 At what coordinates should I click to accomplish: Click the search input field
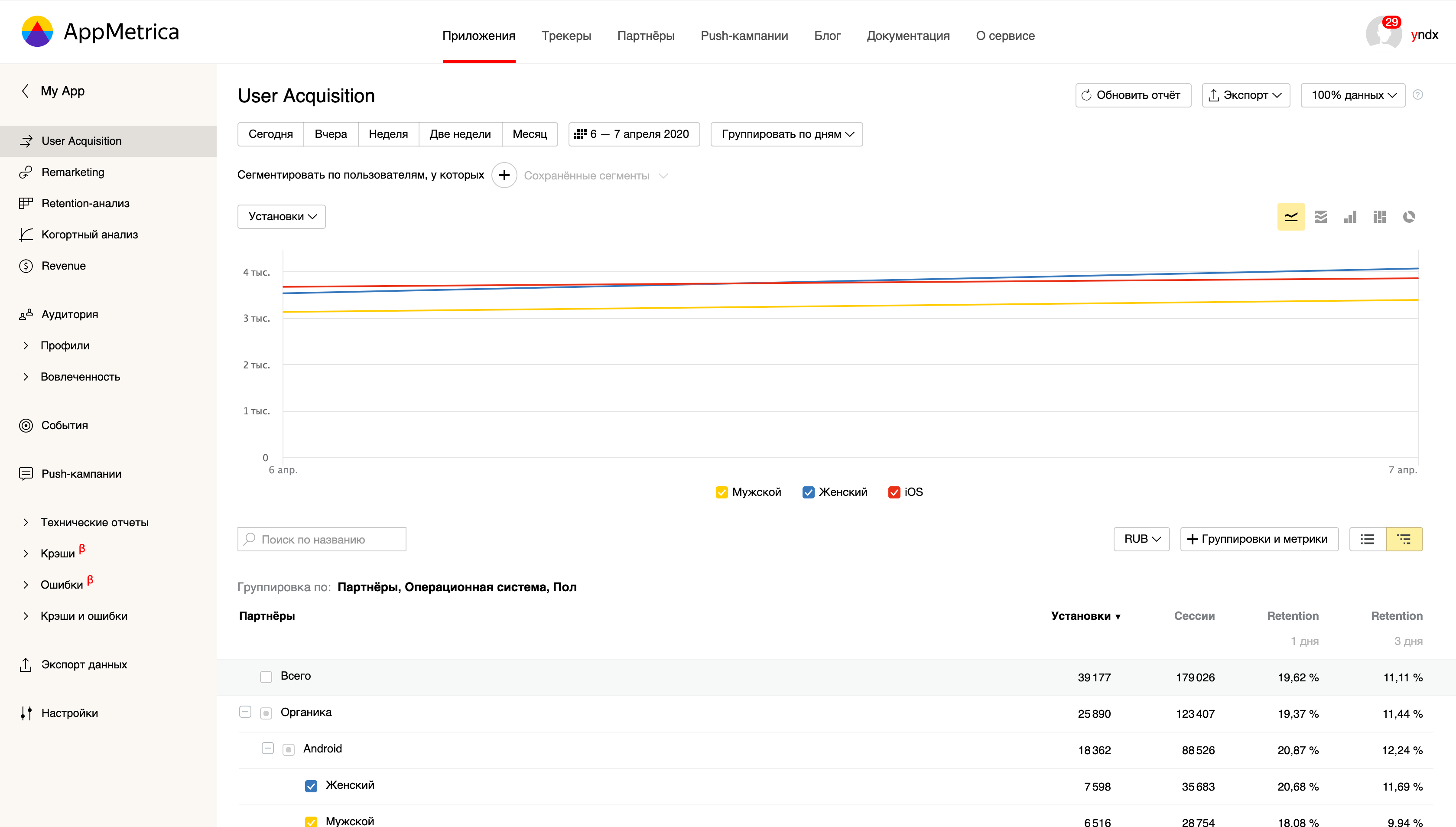point(322,539)
